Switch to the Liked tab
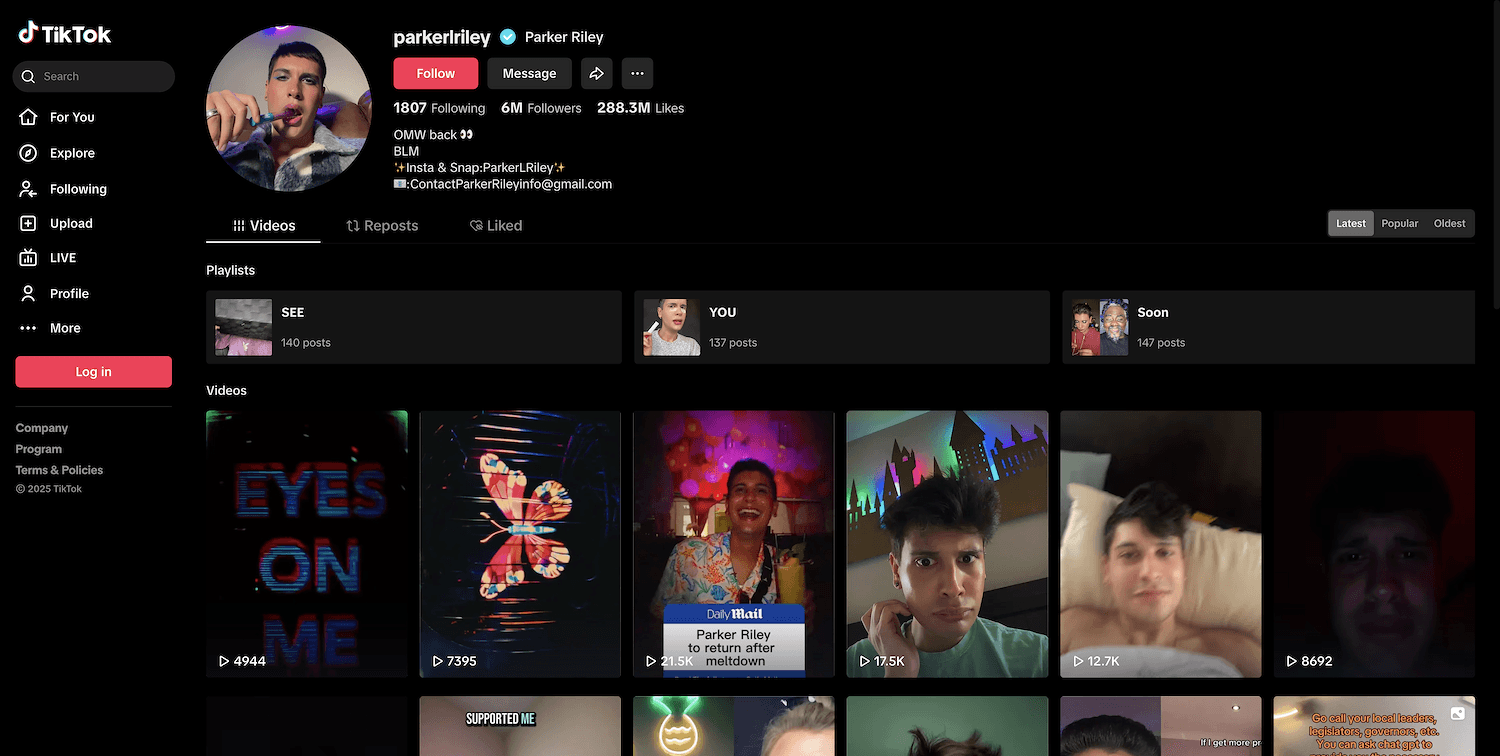1500x756 pixels. [x=496, y=226]
